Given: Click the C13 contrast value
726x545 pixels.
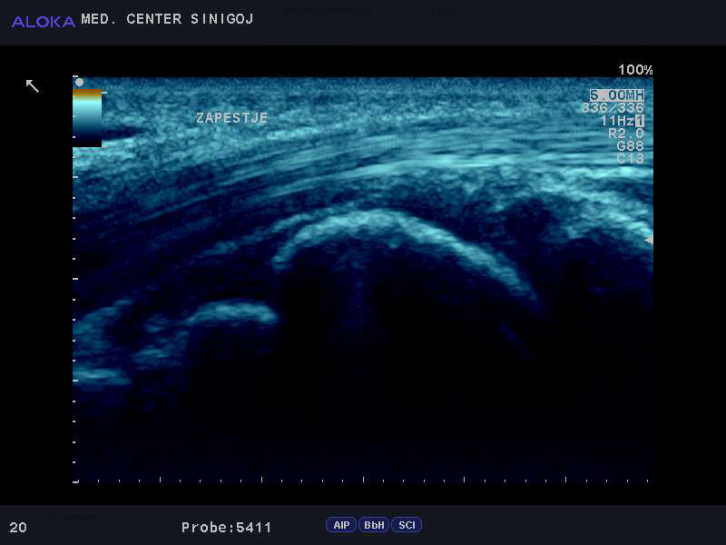Looking at the screenshot, I should pyautogui.click(x=630, y=159).
